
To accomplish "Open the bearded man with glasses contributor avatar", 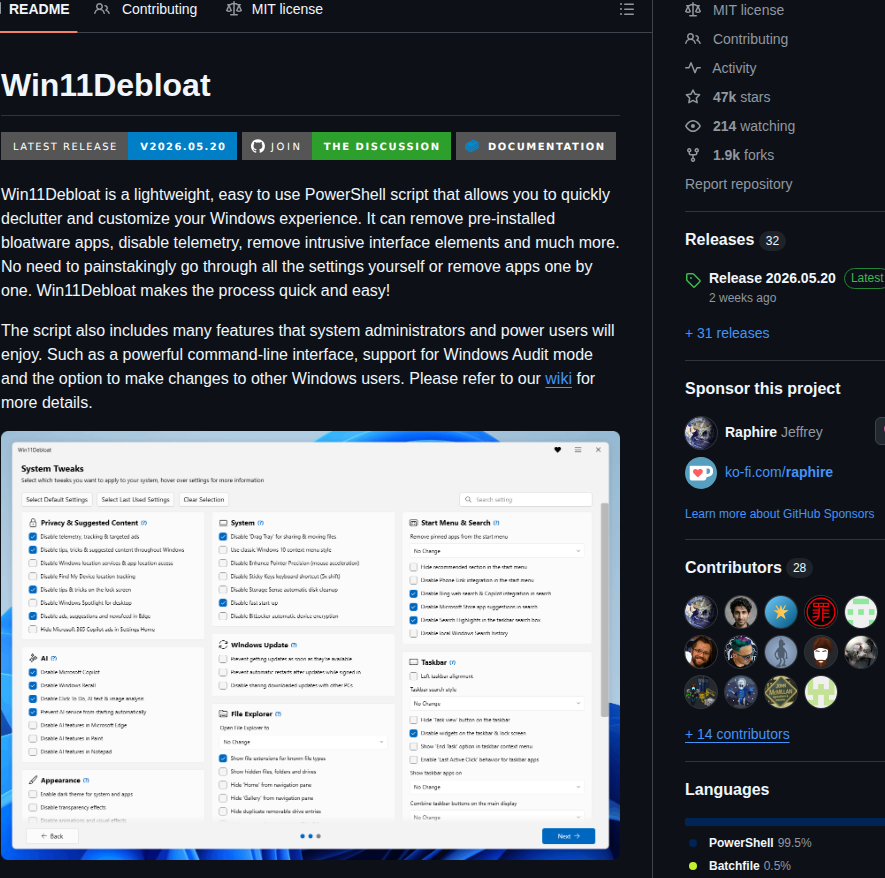I will click(x=700, y=652).
